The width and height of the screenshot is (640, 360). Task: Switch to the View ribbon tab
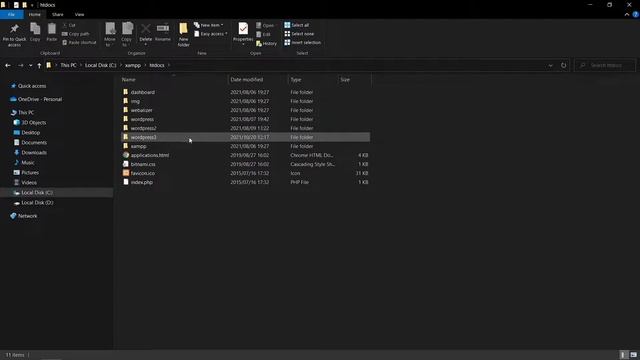79,14
